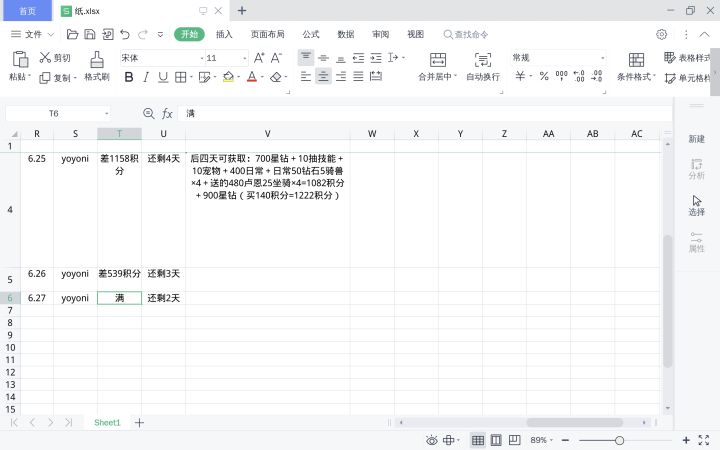Viewport: 720px width, 450px height.
Task: Align text to top of cell
Action: click(x=306, y=57)
